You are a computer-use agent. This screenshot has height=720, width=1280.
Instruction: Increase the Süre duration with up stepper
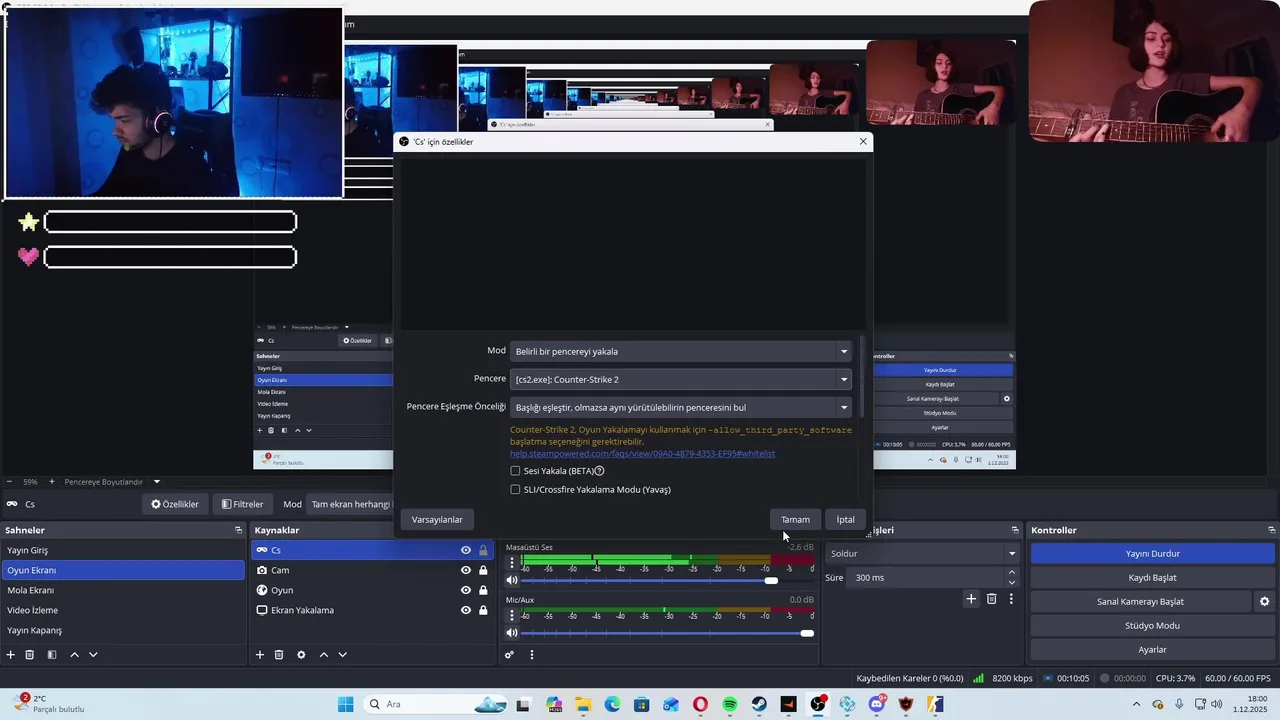tap(1012, 572)
